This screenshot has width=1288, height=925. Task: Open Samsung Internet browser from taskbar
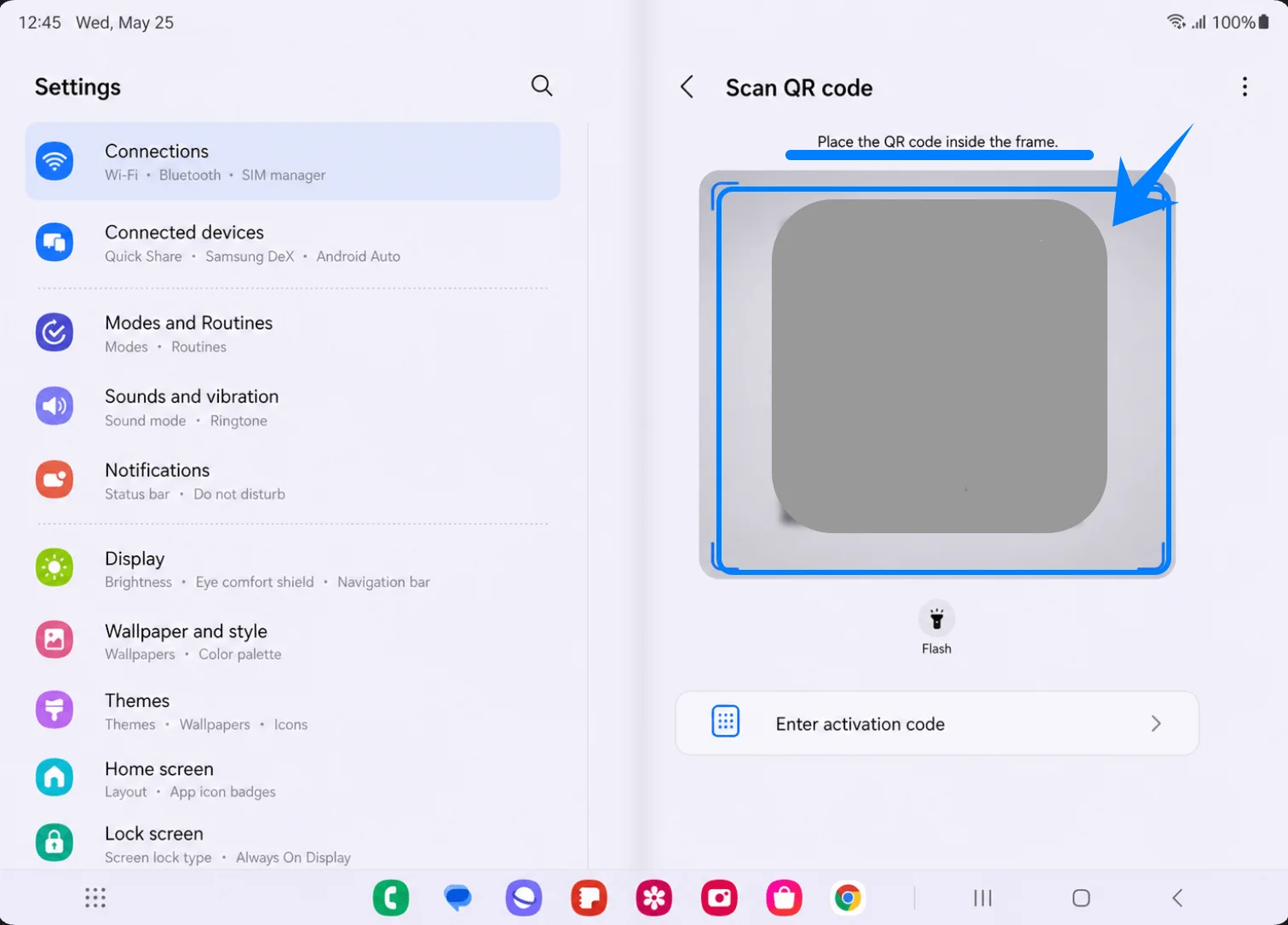click(523, 898)
